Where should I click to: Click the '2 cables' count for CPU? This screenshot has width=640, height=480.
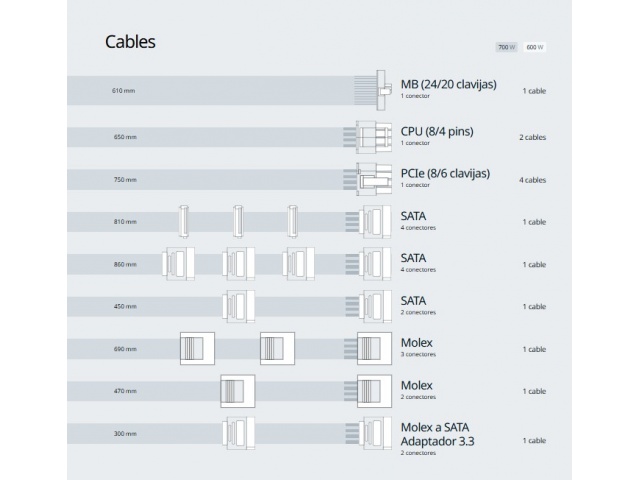(533, 137)
